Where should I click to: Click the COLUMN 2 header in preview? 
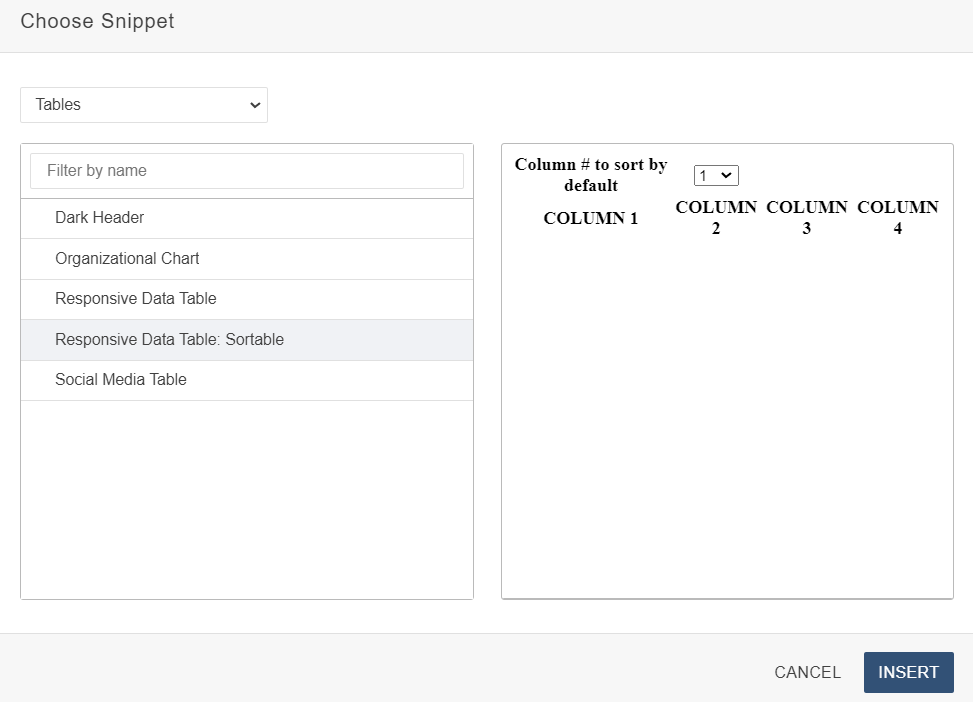[x=716, y=217]
